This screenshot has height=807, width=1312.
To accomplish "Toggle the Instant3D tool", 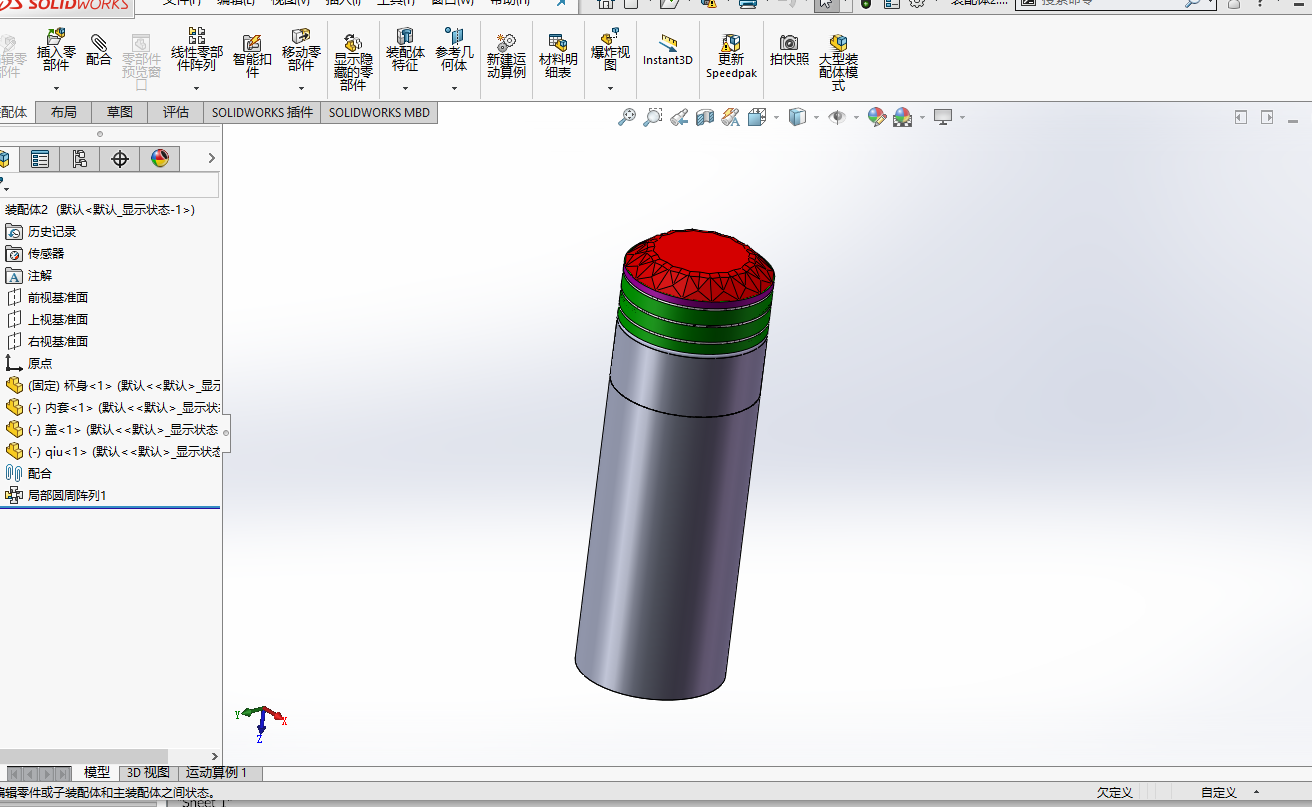I will (667, 49).
